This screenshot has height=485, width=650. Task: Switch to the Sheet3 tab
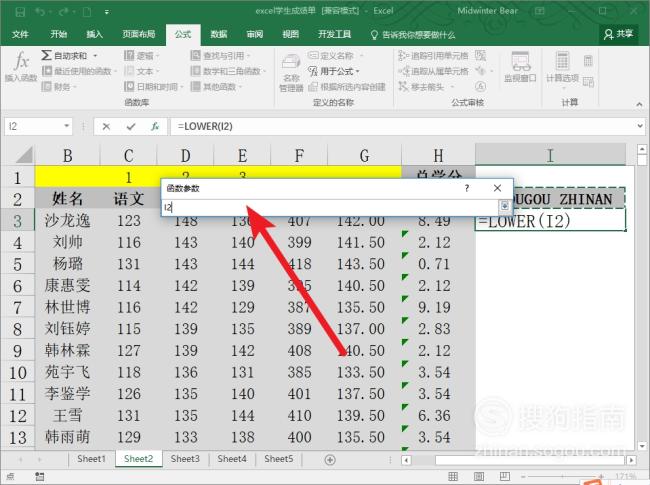(185, 459)
